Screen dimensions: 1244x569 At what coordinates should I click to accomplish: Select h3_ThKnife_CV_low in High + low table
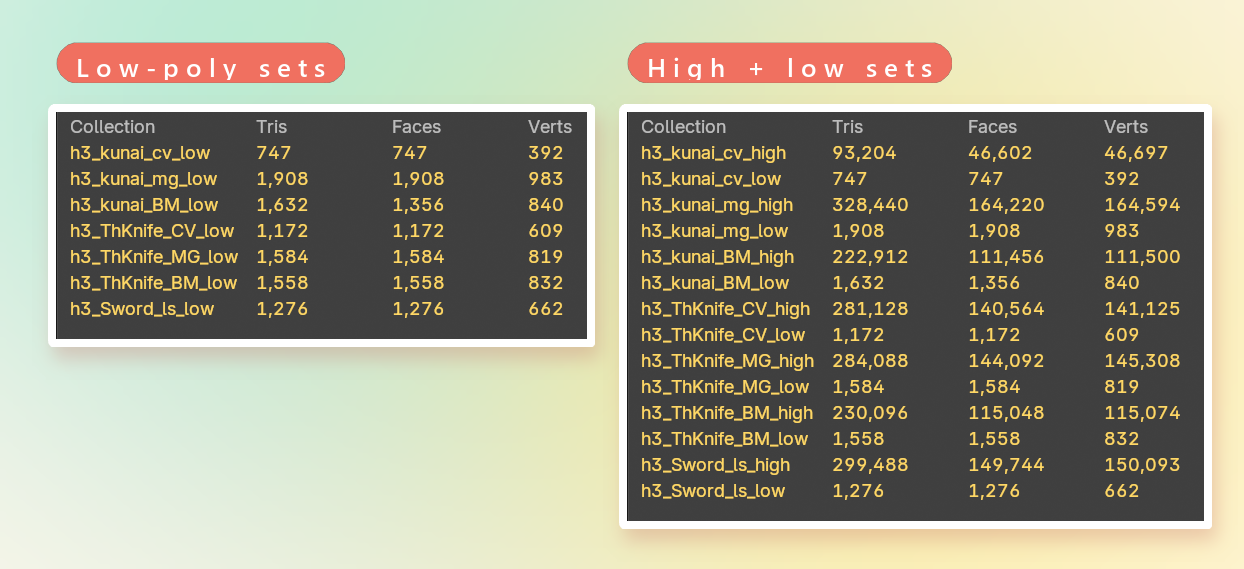[723, 335]
